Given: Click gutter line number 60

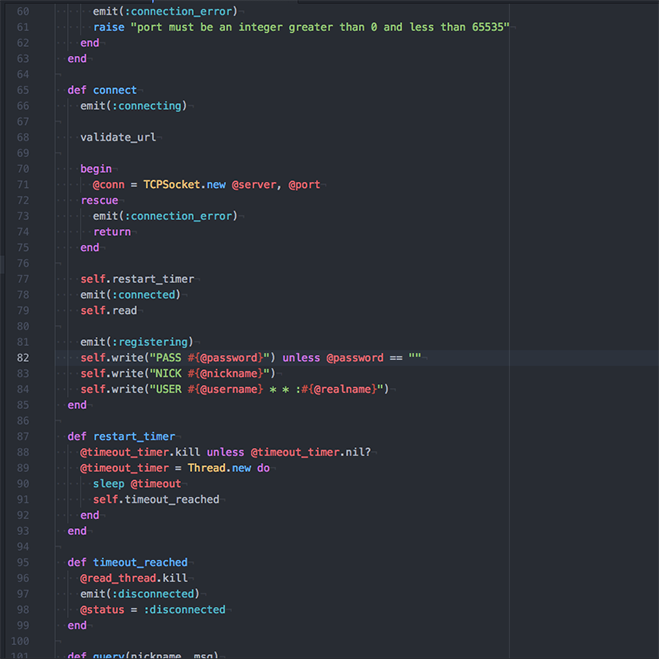Looking at the screenshot, I should pos(23,11).
